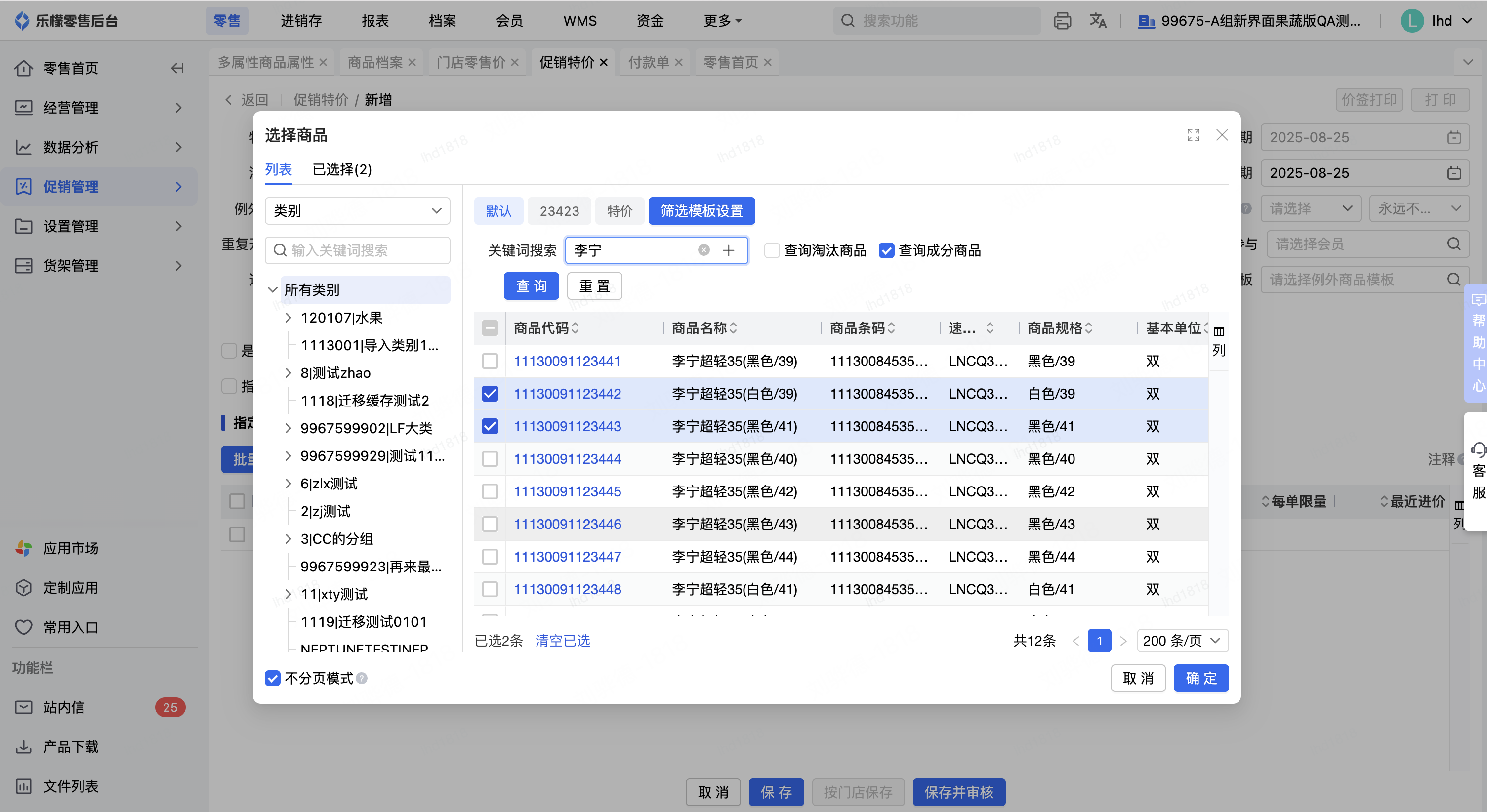Check the row for 11130091123441

[490, 361]
